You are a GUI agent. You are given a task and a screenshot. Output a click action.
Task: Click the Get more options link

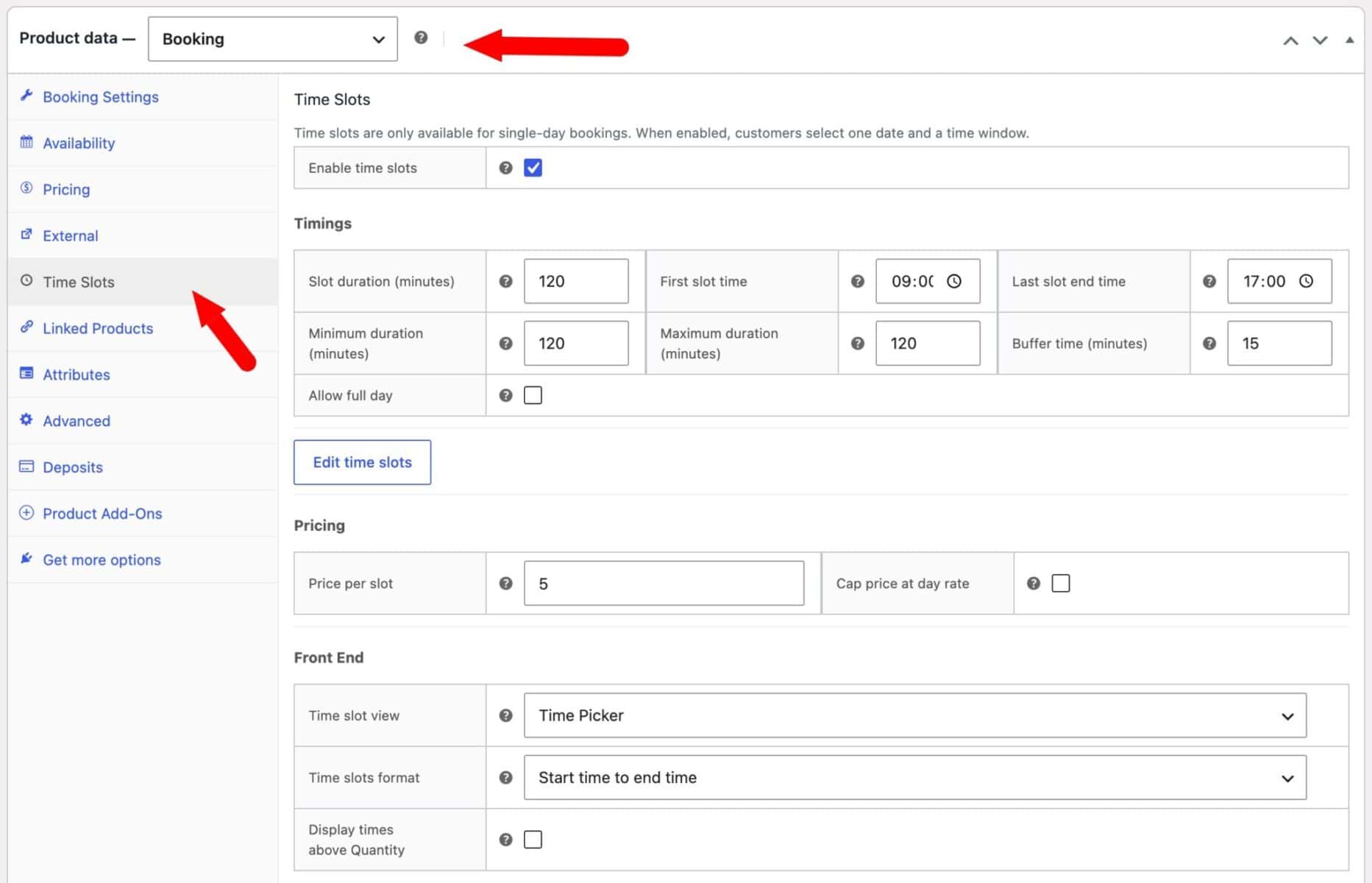tap(102, 560)
